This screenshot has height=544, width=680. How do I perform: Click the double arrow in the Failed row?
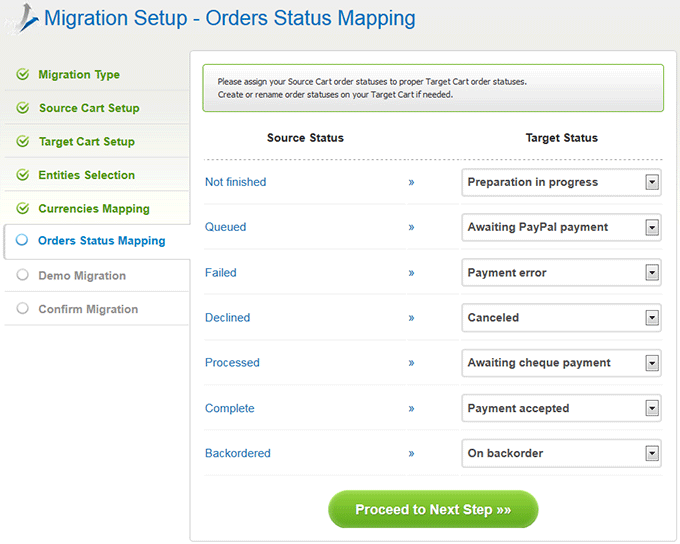pos(411,273)
